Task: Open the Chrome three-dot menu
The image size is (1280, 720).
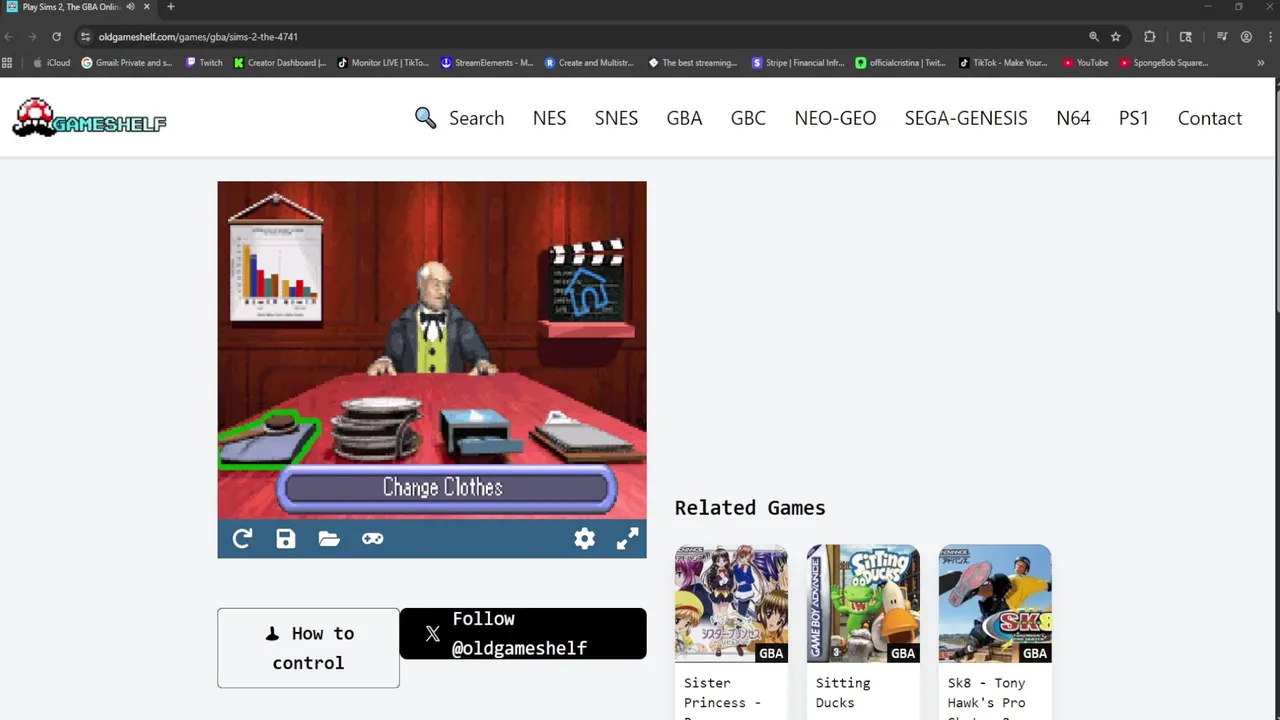Action: coord(1269,37)
